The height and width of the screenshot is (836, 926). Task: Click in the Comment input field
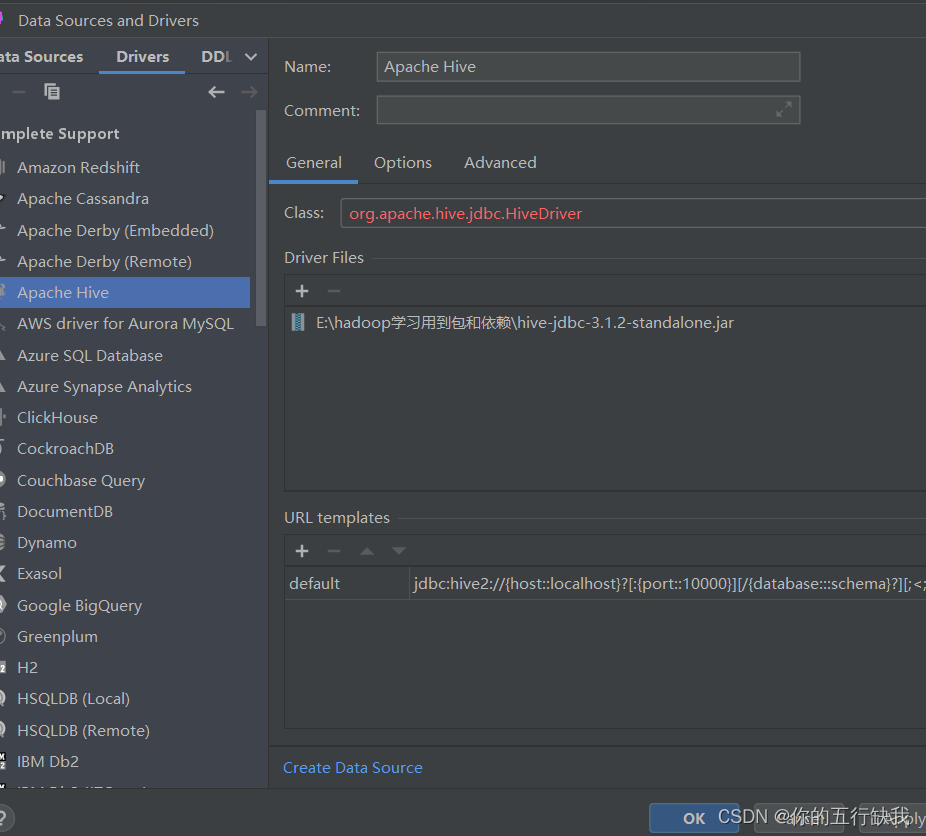click(x=588, y=110)
